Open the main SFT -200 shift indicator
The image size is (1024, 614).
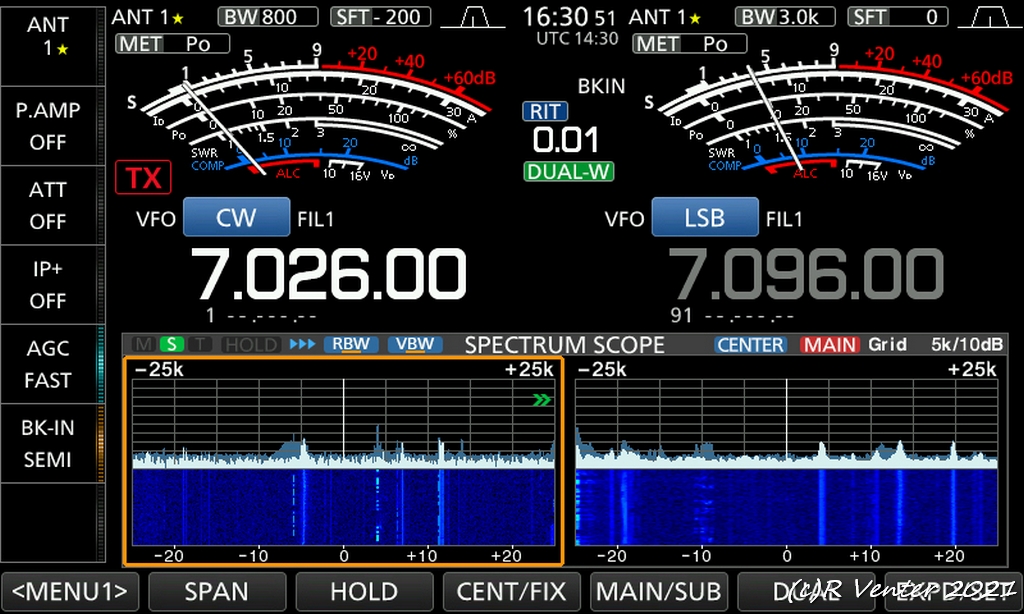[x=381, y=17]
